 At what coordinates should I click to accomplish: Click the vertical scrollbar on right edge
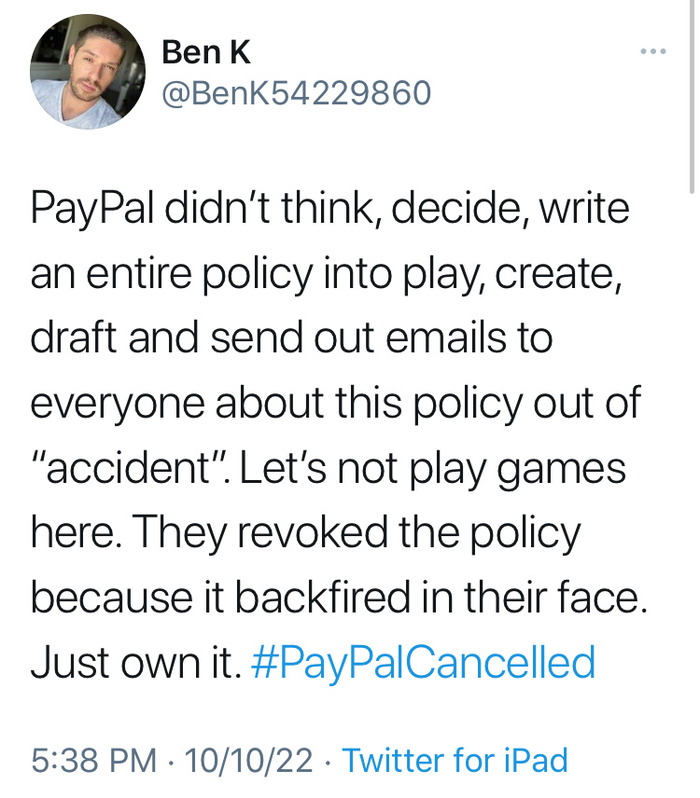click(x=692, y=100)
